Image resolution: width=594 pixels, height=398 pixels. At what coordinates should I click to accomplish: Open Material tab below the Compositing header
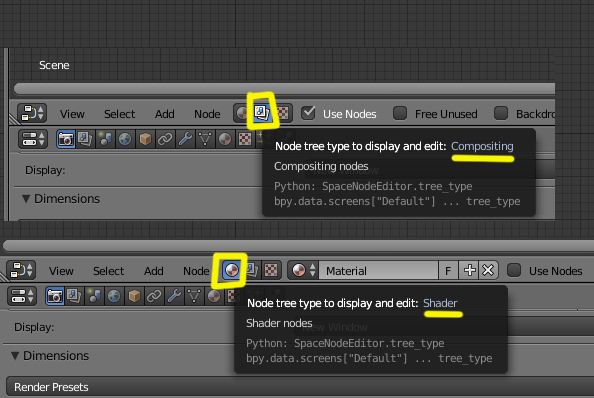pos(225,139)
